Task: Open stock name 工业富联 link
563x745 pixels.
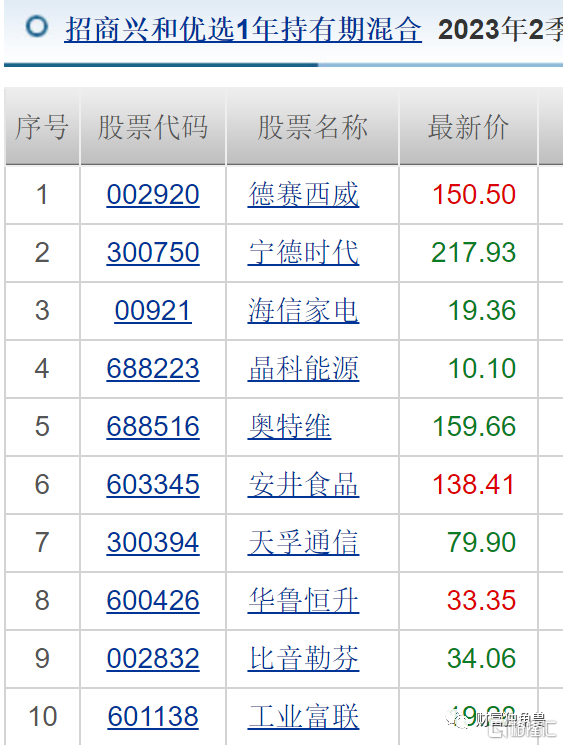Action: tap(304, 716)
